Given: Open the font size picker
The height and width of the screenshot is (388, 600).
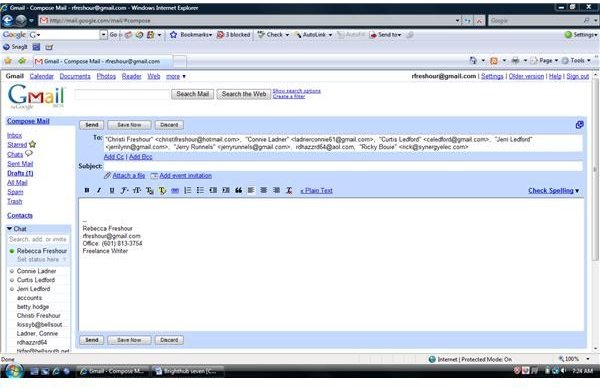Looking at the screenshot, I should (137, 190).
